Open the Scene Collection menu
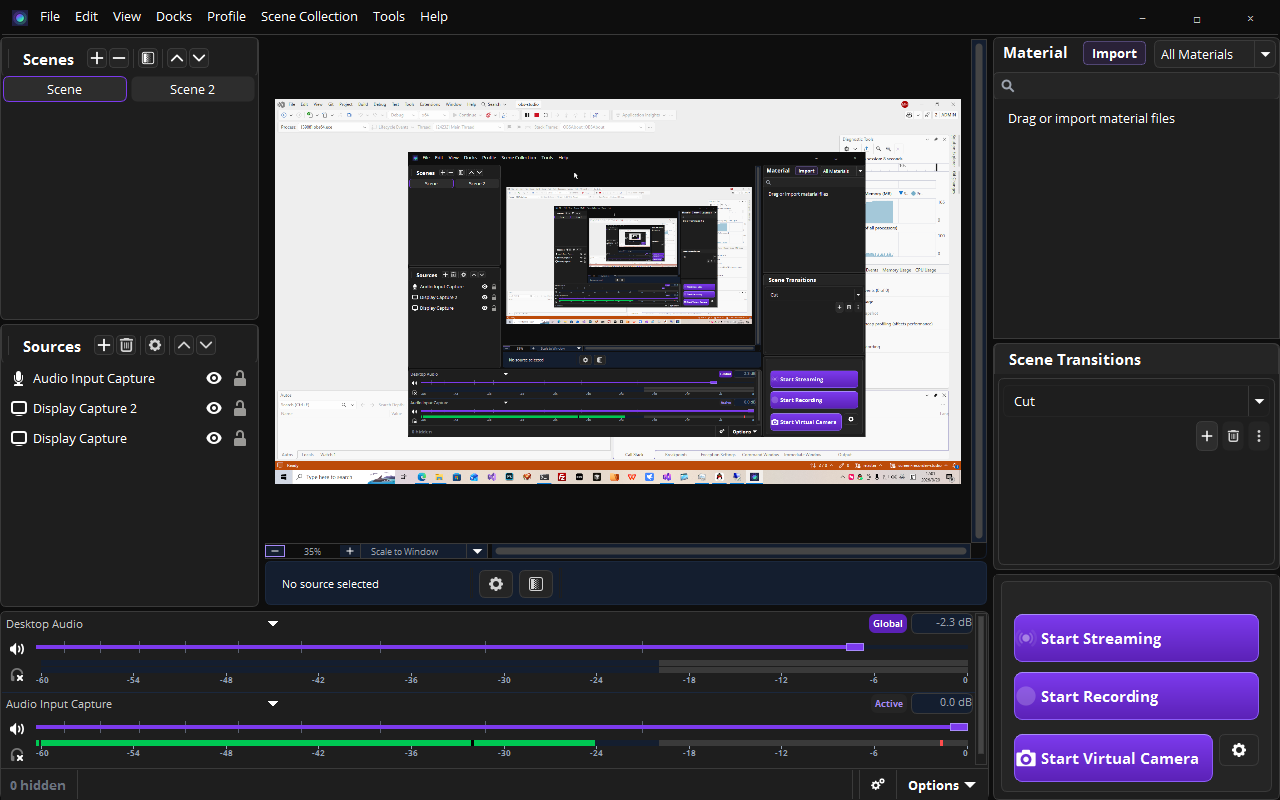Viewport: 1280px width, 800px height. (309, 17)
